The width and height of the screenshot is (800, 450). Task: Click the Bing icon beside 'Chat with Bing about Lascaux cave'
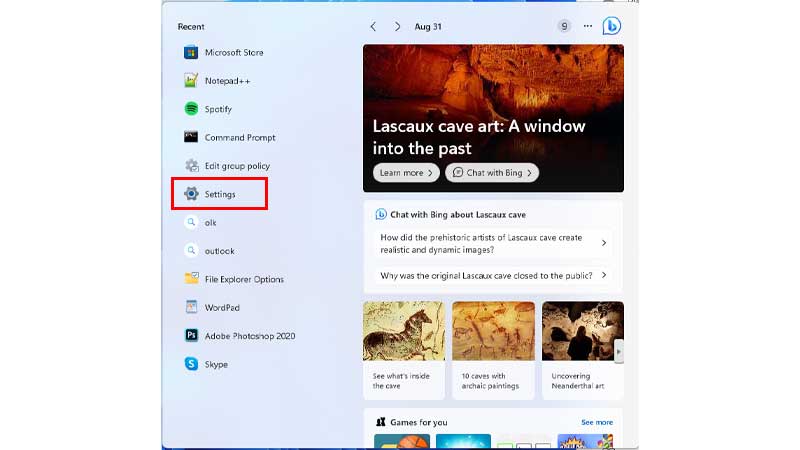point(381,214)
